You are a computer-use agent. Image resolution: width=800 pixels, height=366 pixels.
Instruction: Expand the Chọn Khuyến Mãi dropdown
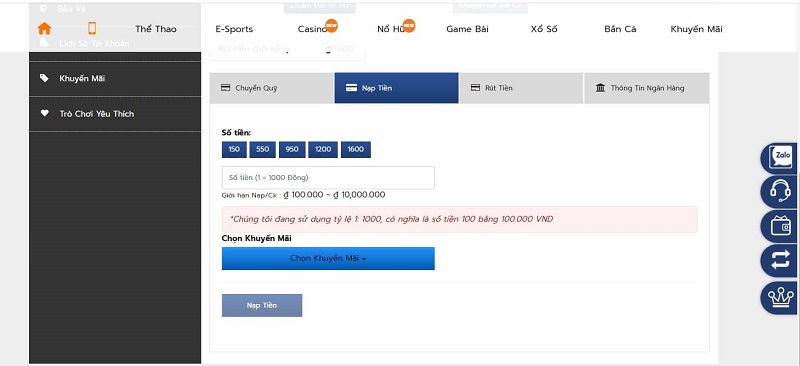pos(328,258)
